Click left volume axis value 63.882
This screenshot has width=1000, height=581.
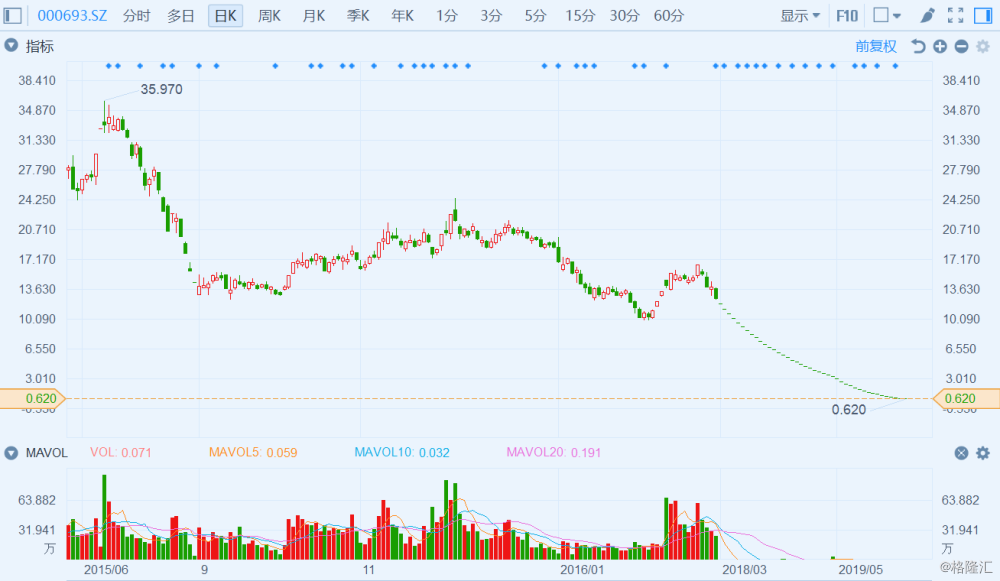coord(37,500)
